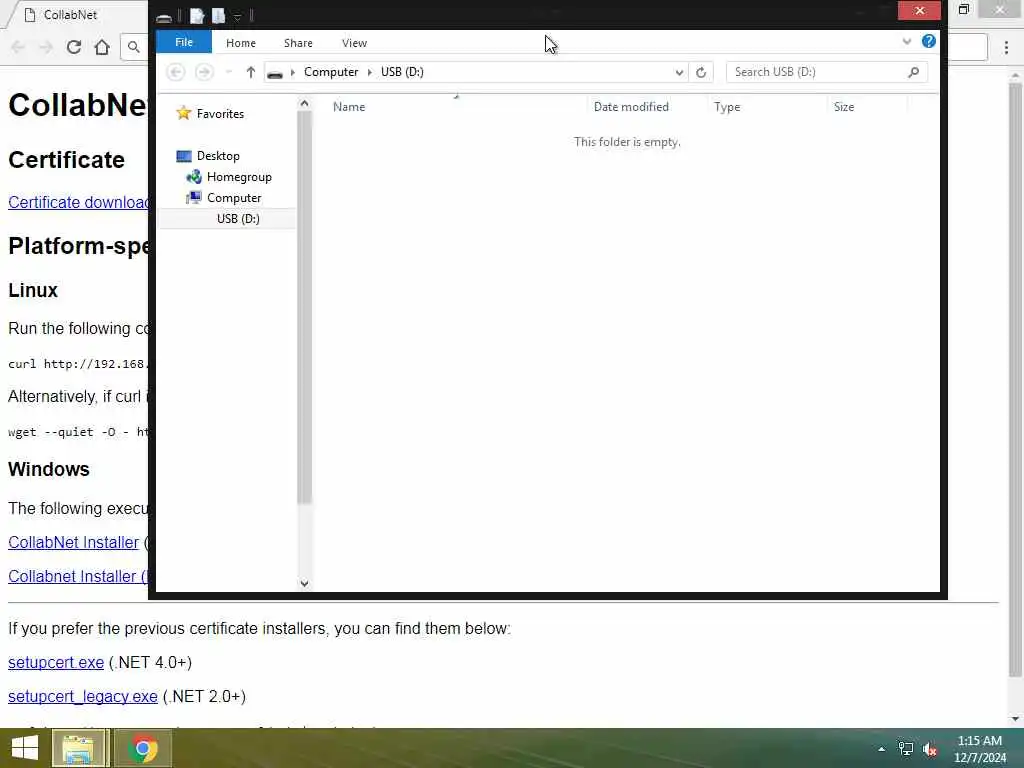
Task: Switch to the Share ribbon tab
Action: pos(298,43)
